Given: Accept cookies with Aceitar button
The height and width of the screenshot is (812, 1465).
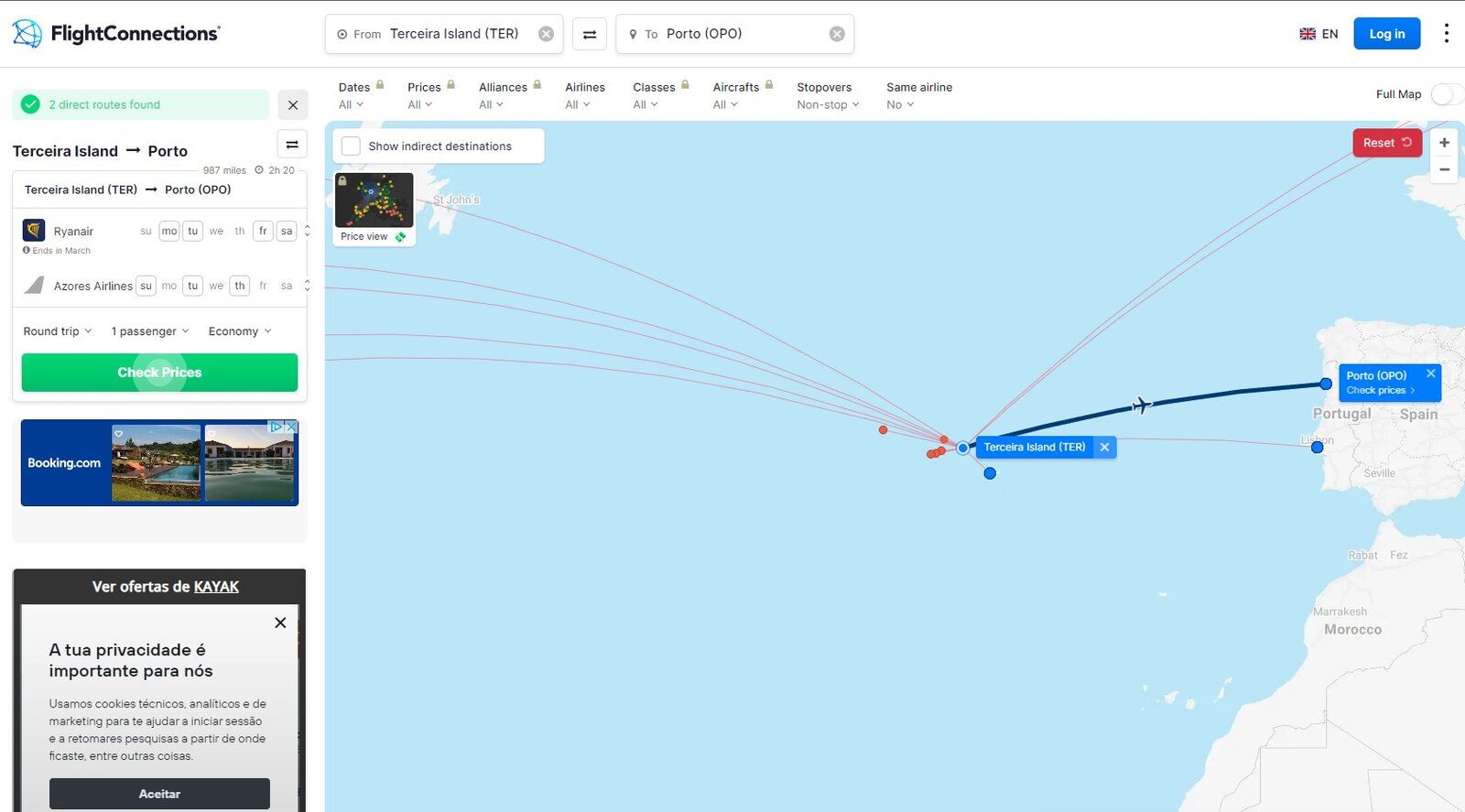Looking at the screenshot, I should (159, 794).
